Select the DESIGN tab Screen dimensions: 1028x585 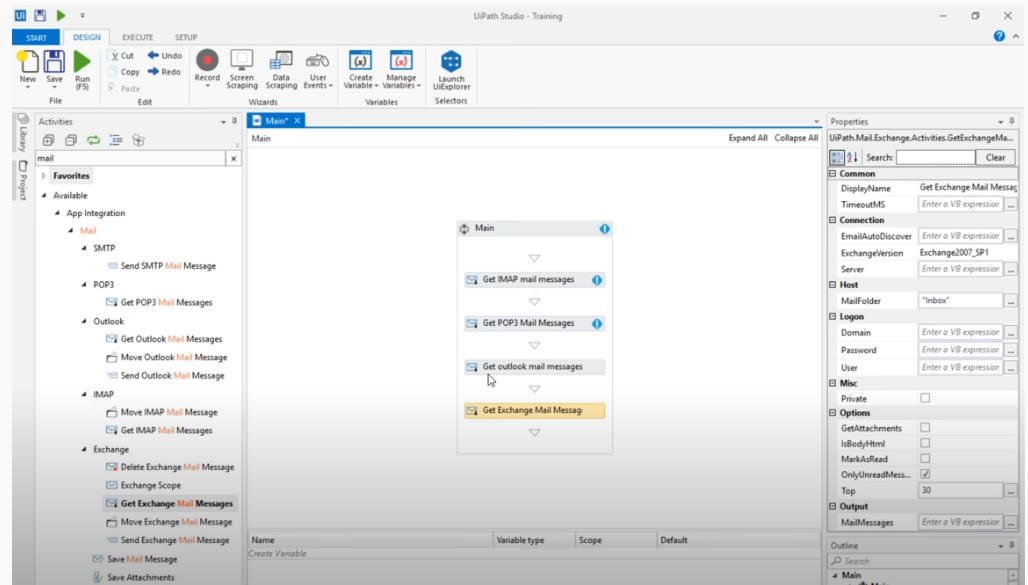tap(87, 37)
